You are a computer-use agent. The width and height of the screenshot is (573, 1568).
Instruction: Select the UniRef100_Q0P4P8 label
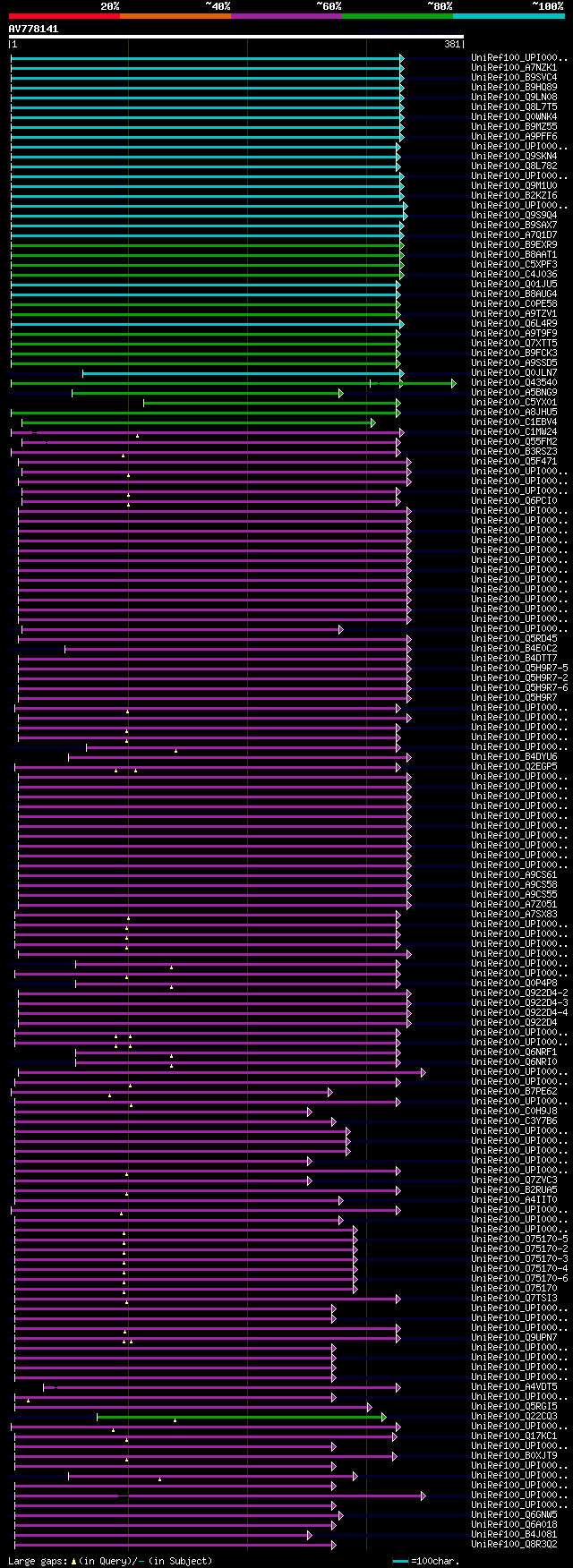click(x=514, y=983)
